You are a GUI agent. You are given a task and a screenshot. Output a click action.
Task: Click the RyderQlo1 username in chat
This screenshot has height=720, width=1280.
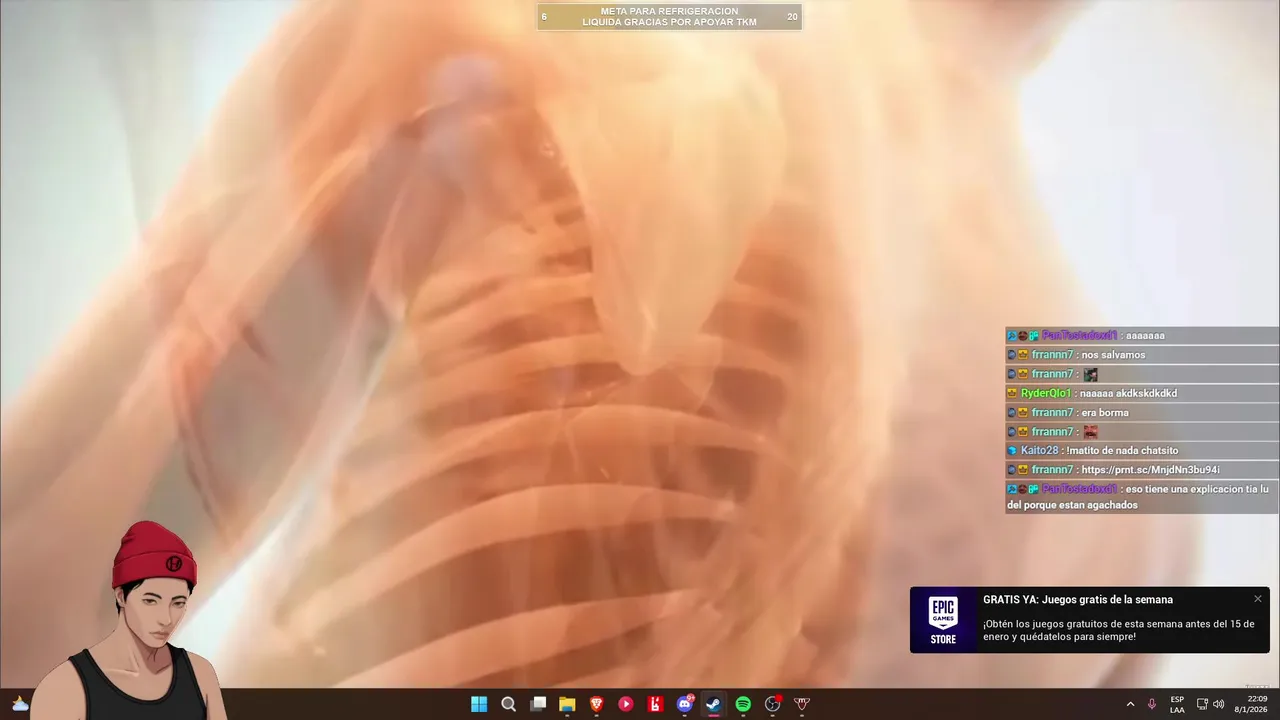click(x=1046, y=393)
